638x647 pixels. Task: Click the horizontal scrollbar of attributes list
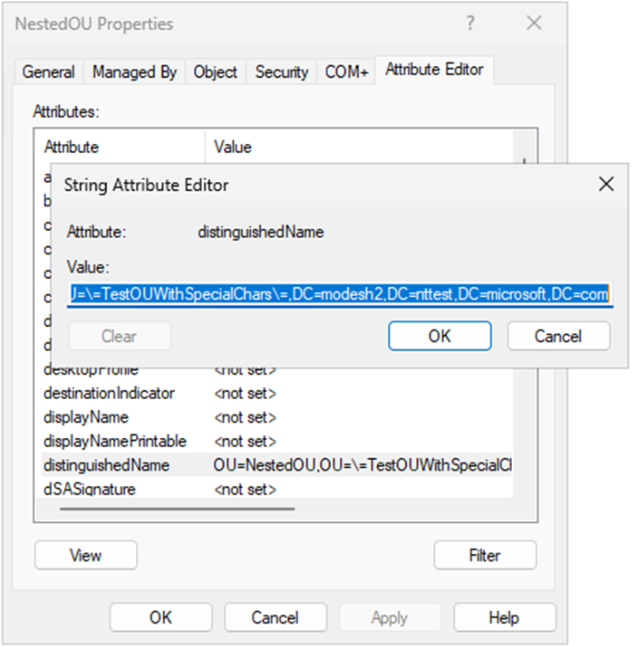[x=177, y=509]
